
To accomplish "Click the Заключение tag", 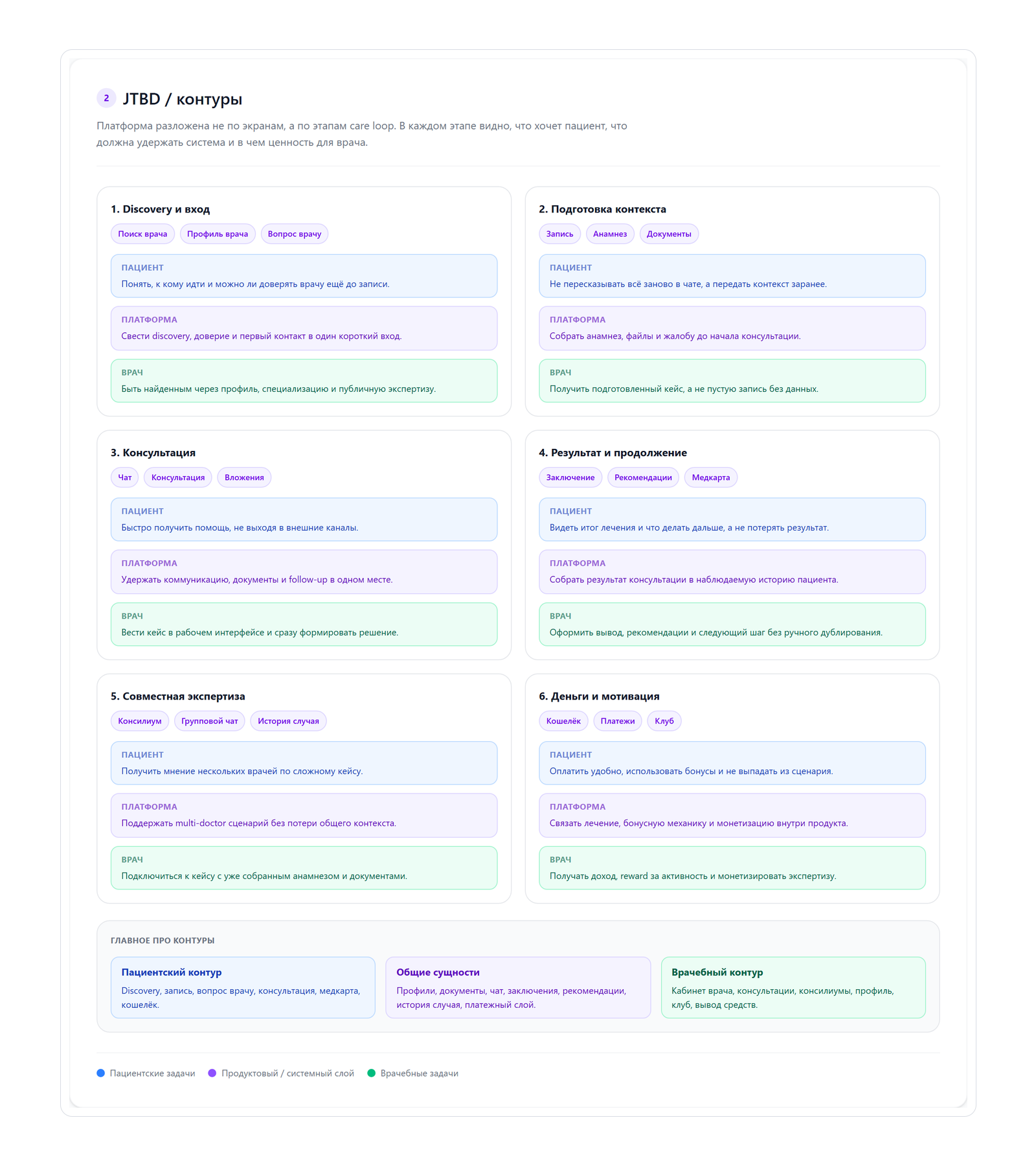I will tap(570, 477).
